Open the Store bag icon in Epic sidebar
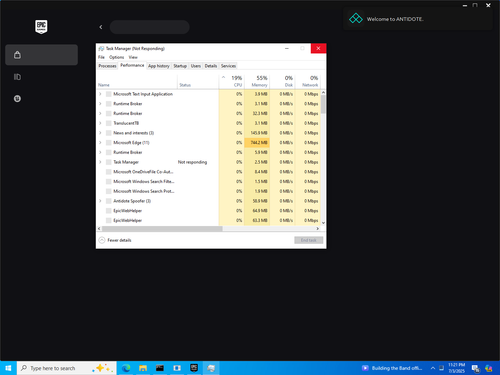 pos(17,55)
